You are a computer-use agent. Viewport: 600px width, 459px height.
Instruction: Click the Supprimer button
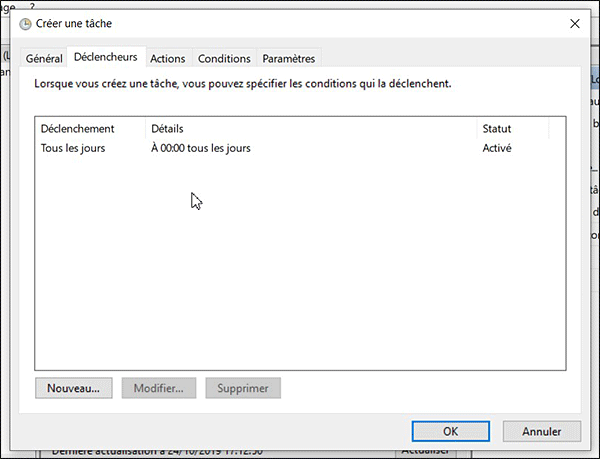point(243,388)
